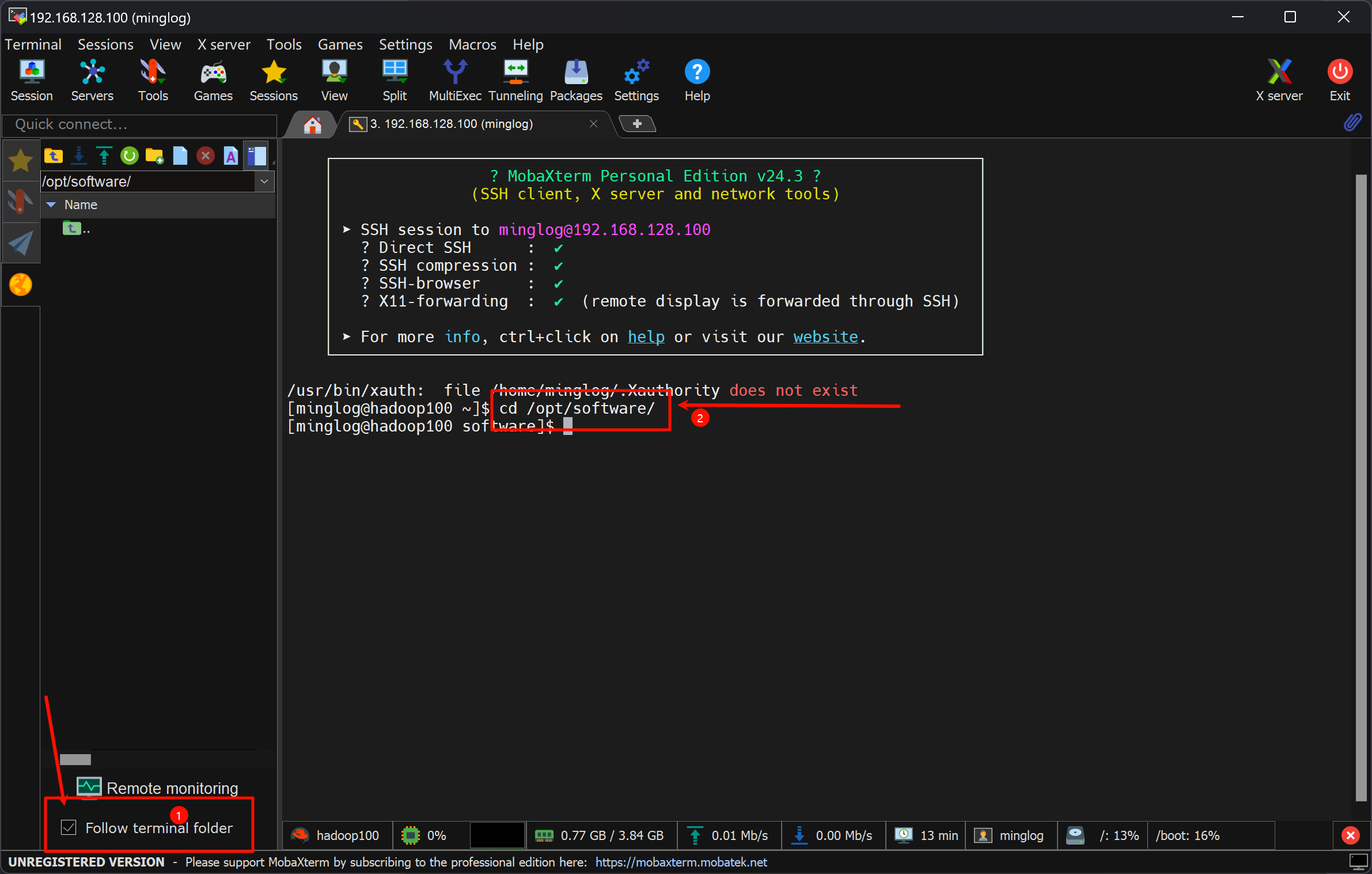Toggle the SFTP sidebar view mode icon

tap(256, 156)
